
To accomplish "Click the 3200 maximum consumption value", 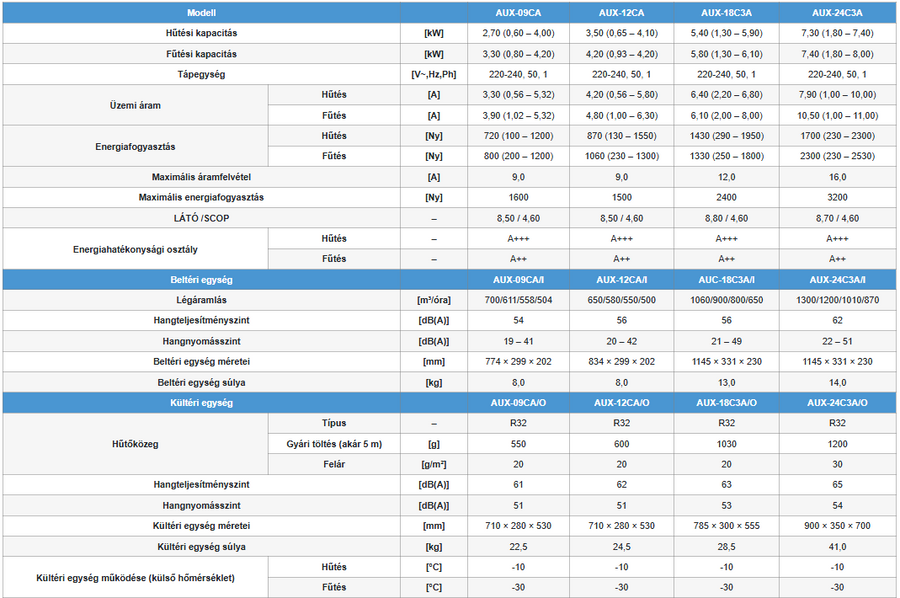I will click(837, 197).
